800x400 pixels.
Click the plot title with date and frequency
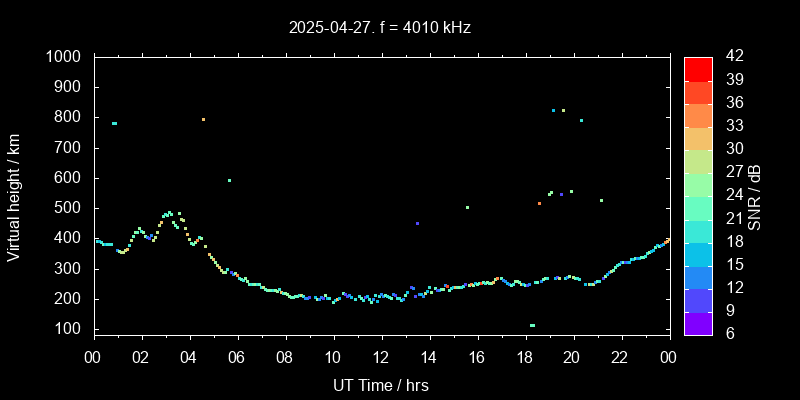[380, 28]
